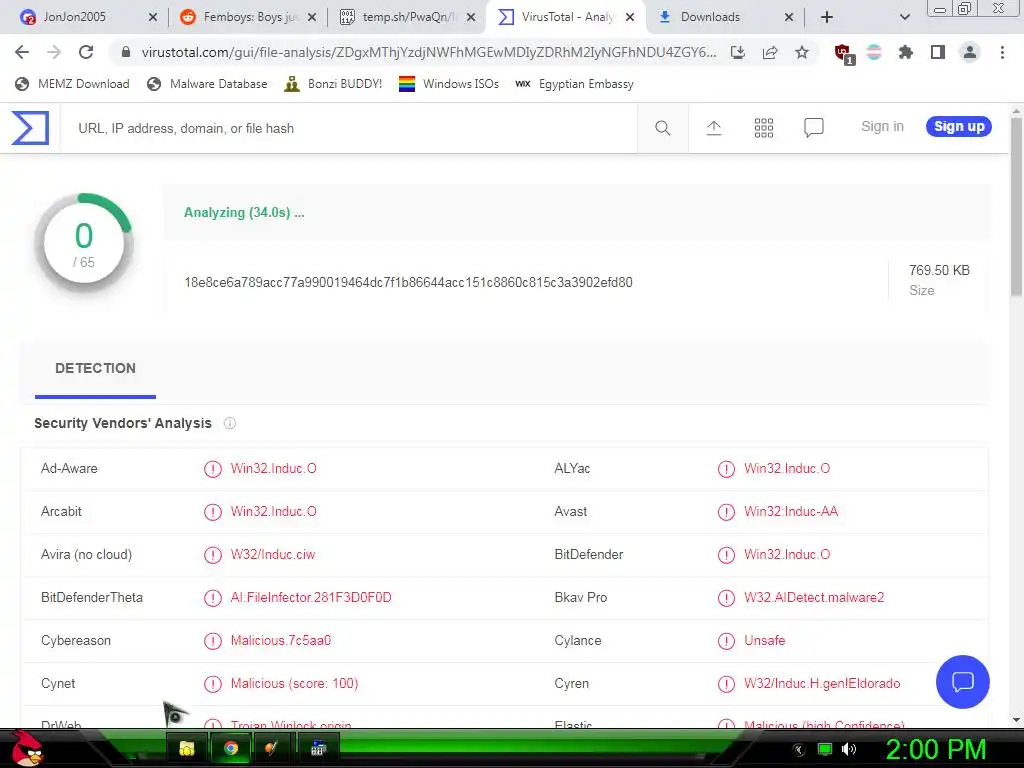Click the search magnifier icon

662,128
